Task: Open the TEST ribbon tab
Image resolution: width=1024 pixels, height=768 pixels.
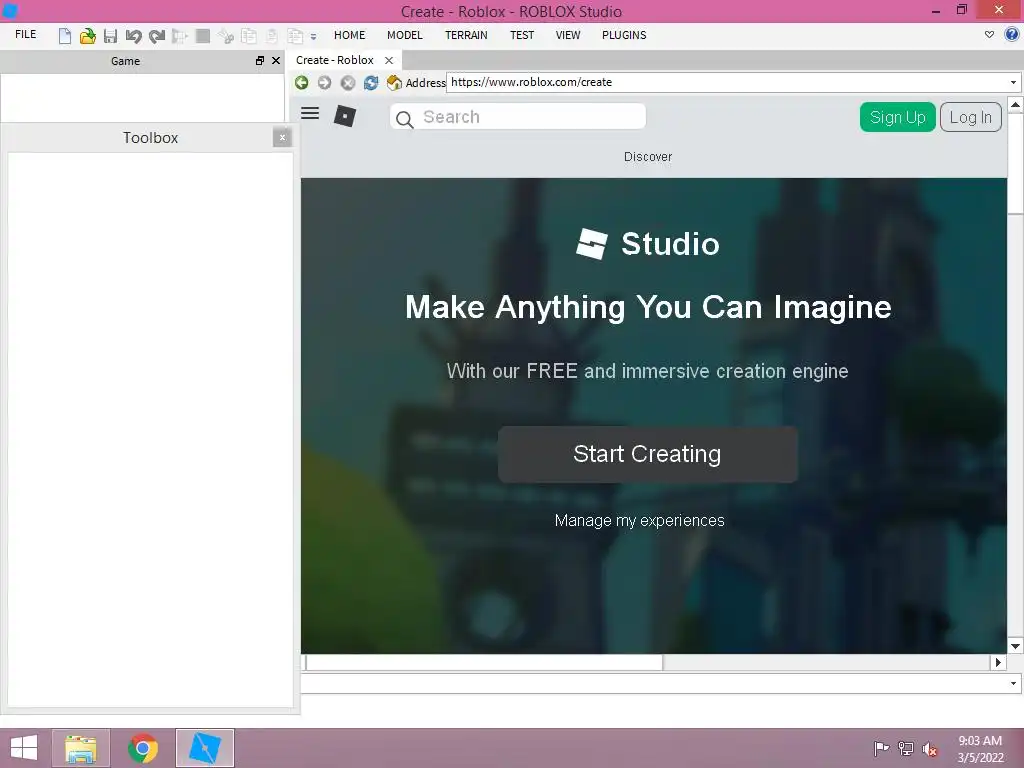Action: [x=522, y=35]
